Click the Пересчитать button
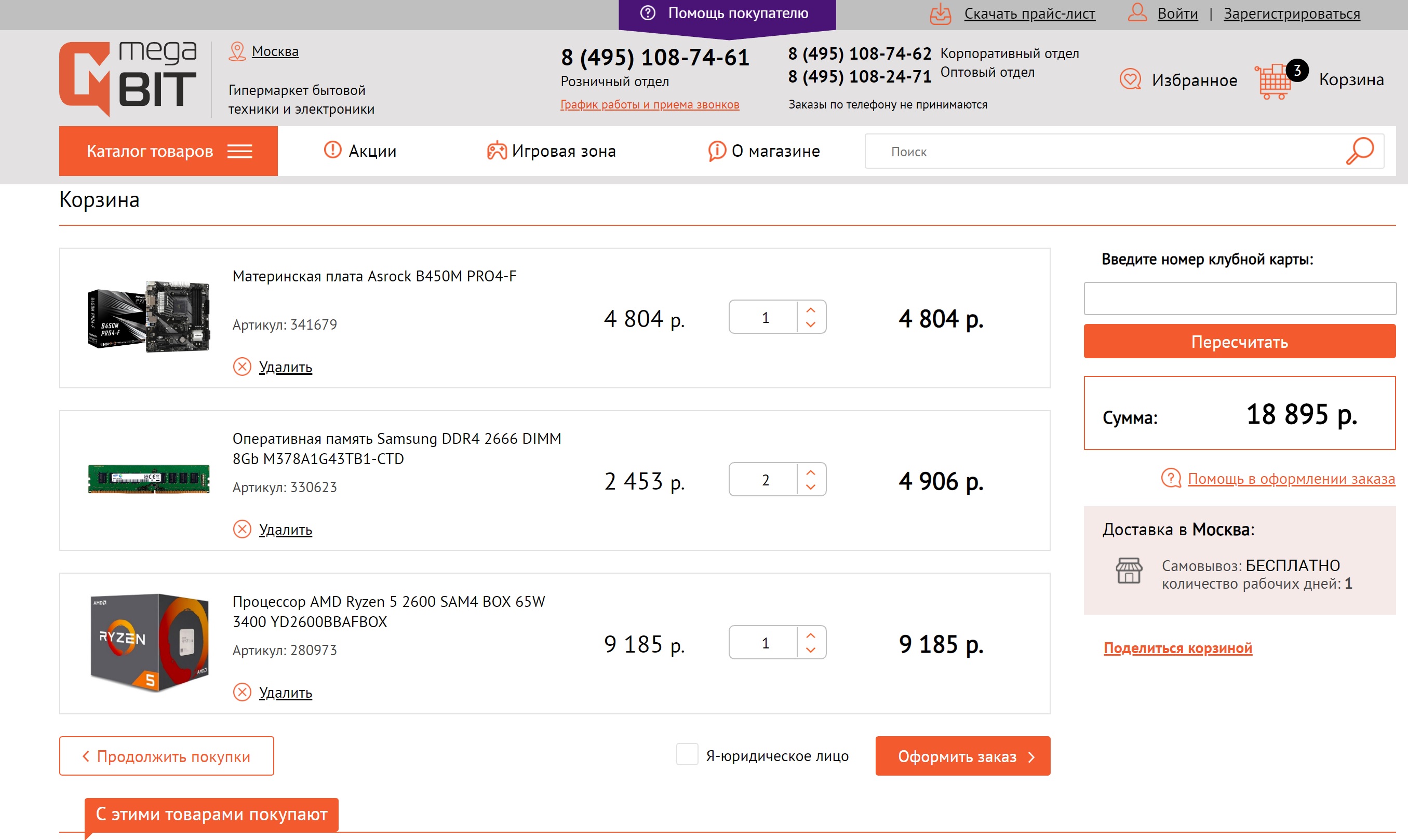The width and height of the screenshot is (1408, 840). click(x=1239, y=341)
